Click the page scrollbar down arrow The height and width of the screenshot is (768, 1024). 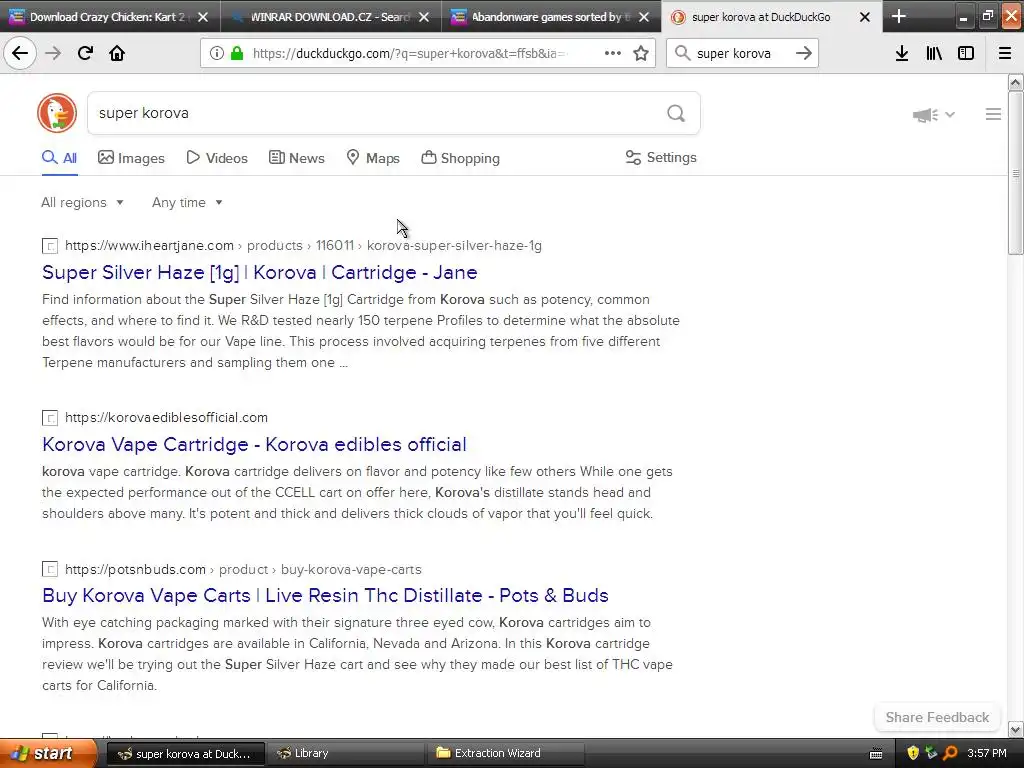(x=1016, y=729)
